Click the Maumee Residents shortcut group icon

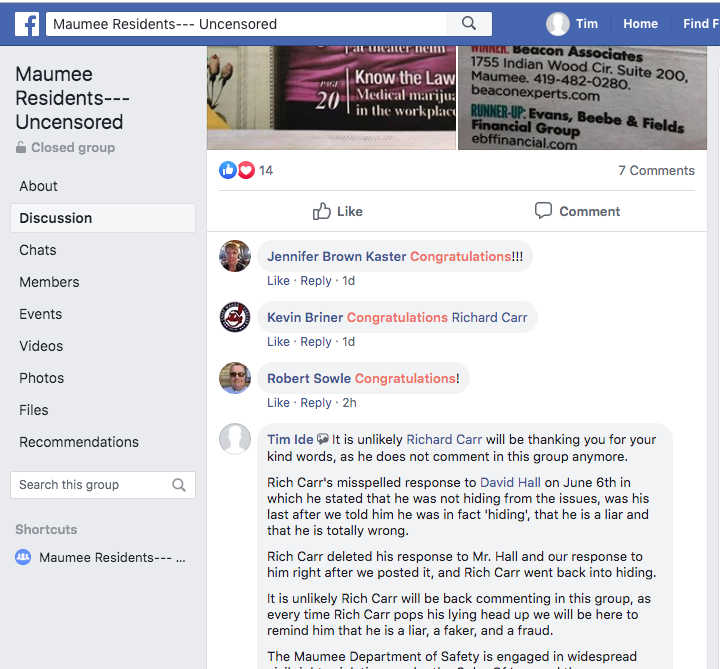[x=23, y=557]
